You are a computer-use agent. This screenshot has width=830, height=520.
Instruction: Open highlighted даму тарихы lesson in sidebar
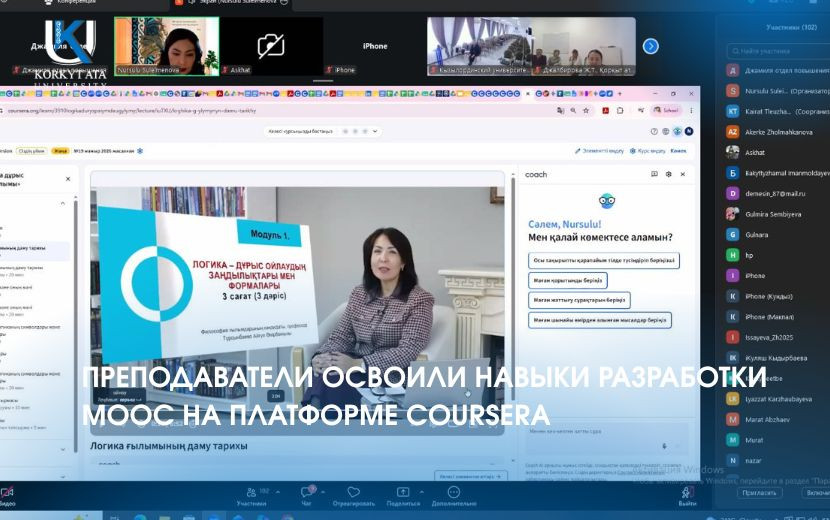(34, 250)
